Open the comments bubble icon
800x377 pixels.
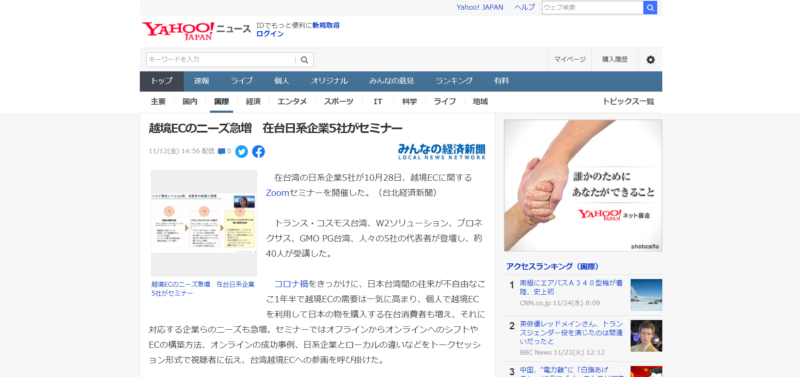pos(221,151)
